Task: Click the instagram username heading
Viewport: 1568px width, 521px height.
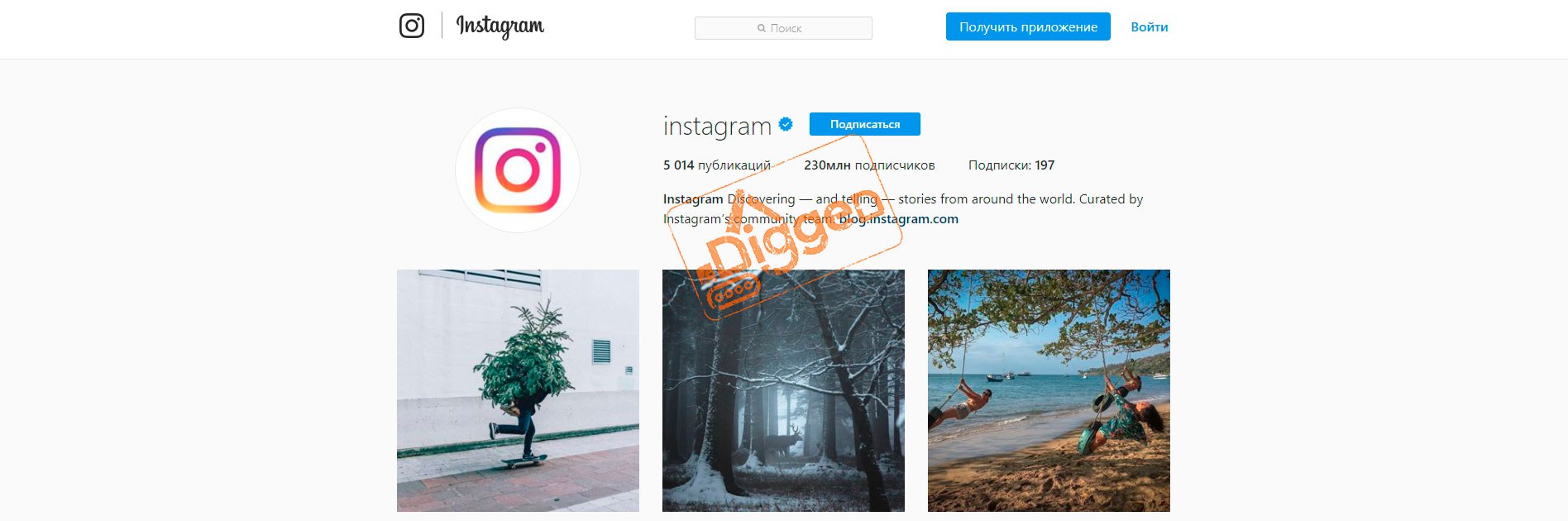Action: coord(717,126)
